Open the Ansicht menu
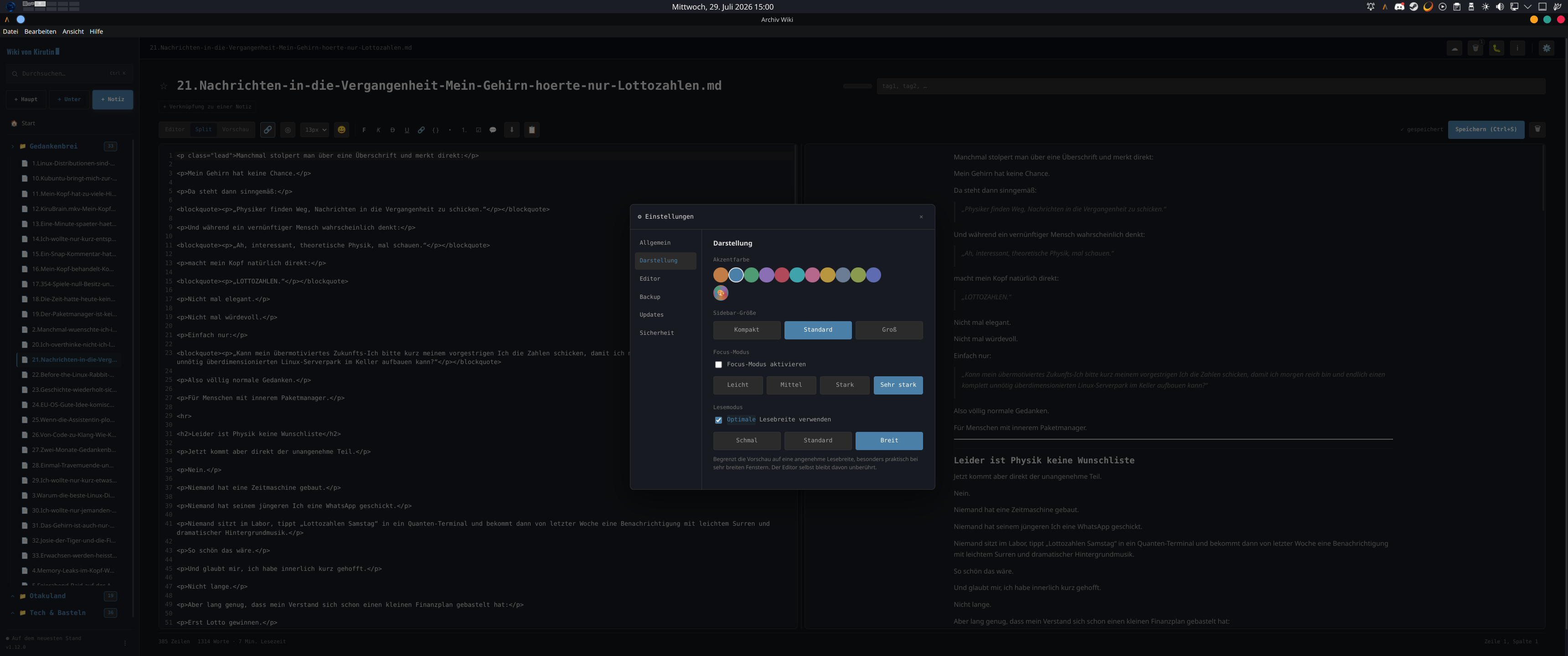The width and height of the screenshot is (1568, 656). click(73, 31)
